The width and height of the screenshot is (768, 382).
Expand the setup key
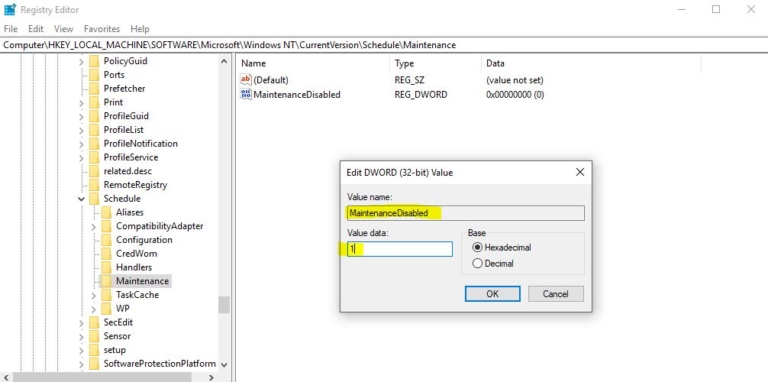click(81, 350)
